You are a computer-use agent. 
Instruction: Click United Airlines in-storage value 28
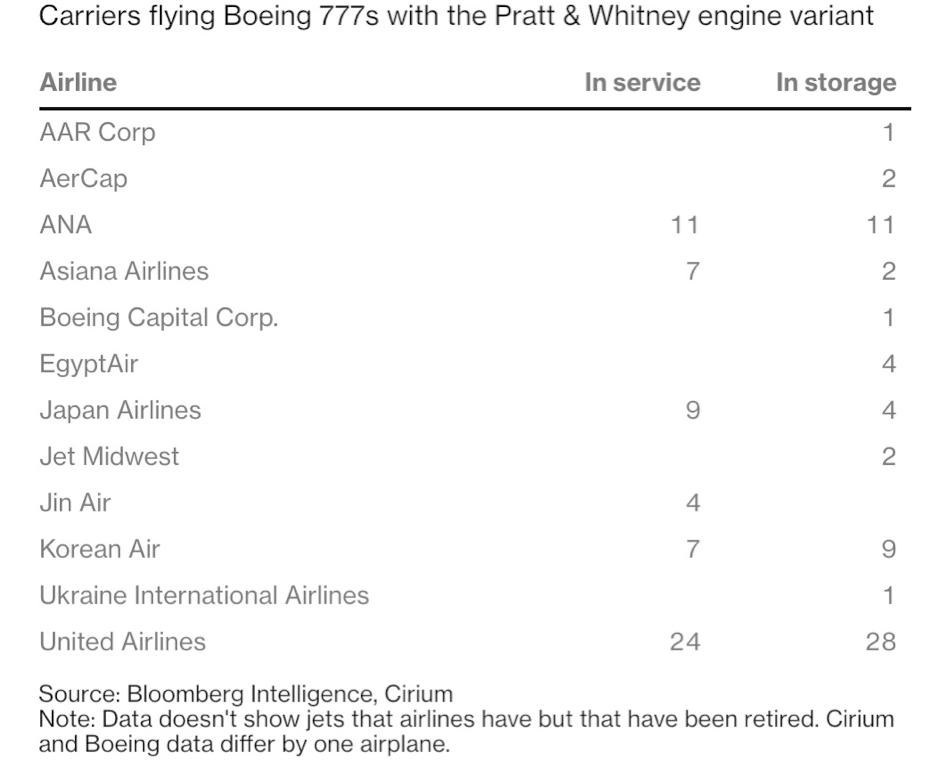[x=880, y=642]
